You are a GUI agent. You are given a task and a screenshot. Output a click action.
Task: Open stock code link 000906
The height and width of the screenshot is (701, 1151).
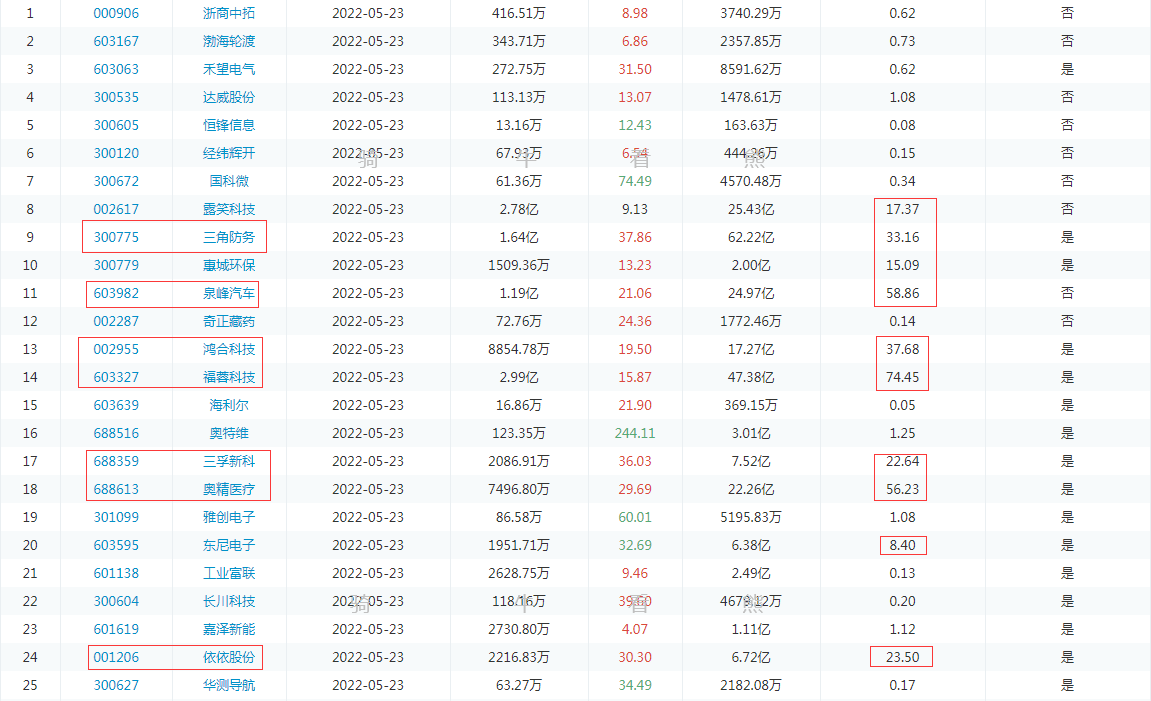[116, 13]
